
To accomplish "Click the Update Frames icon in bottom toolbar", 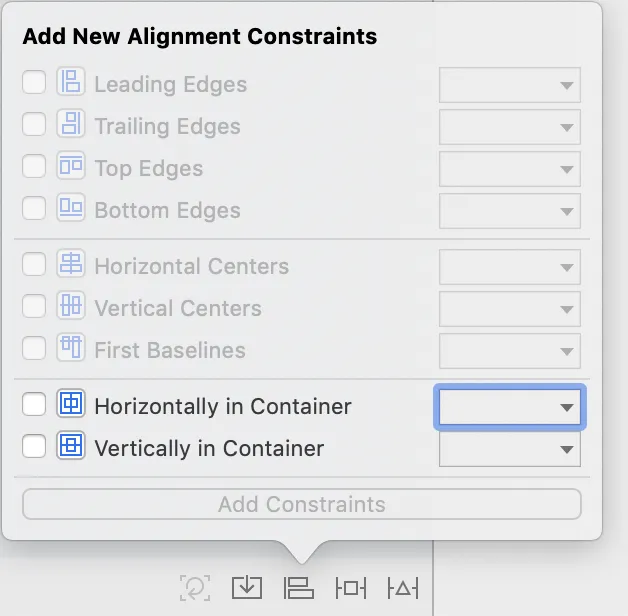I will coord(195,587).
